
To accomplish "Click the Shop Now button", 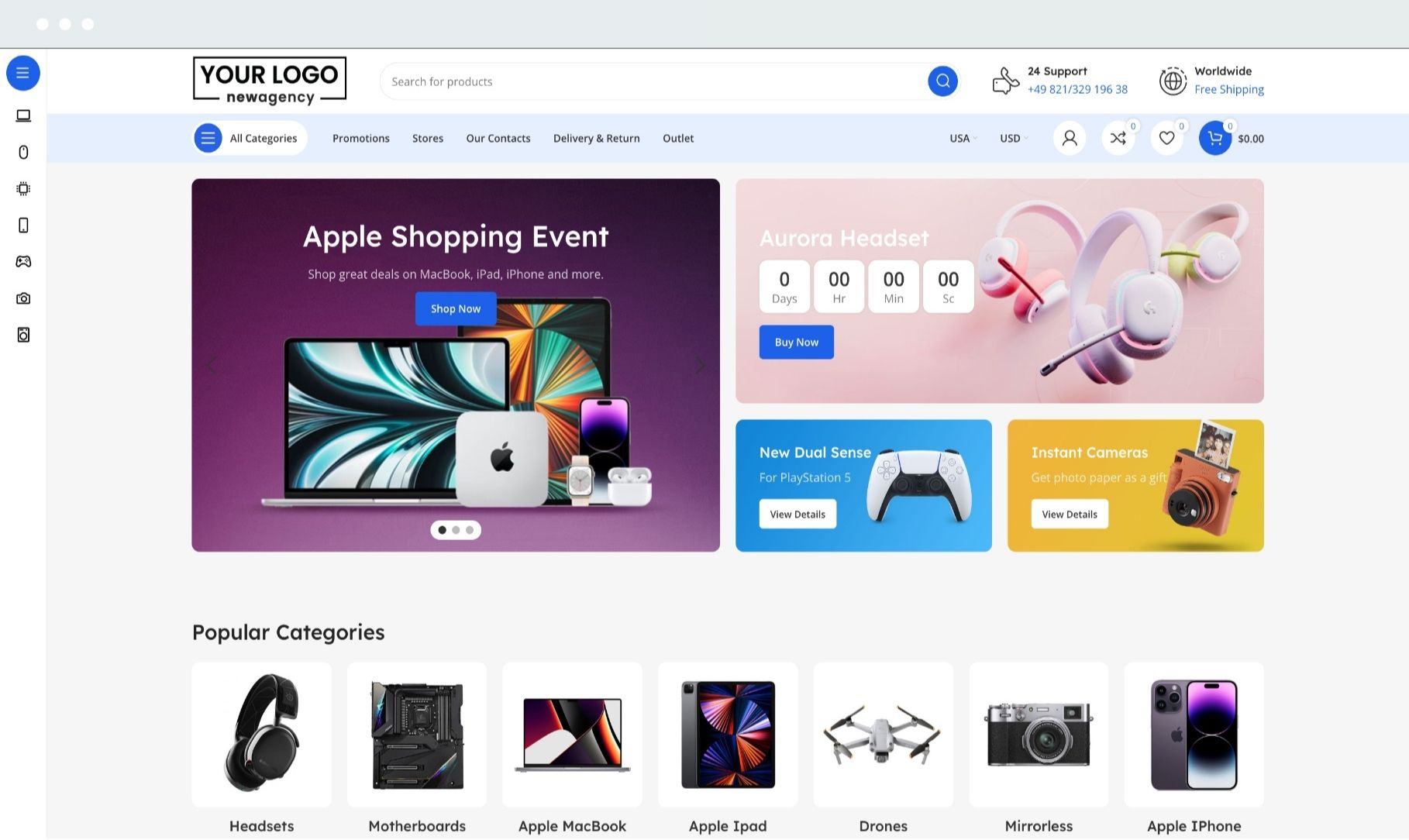I will (456, 308).
